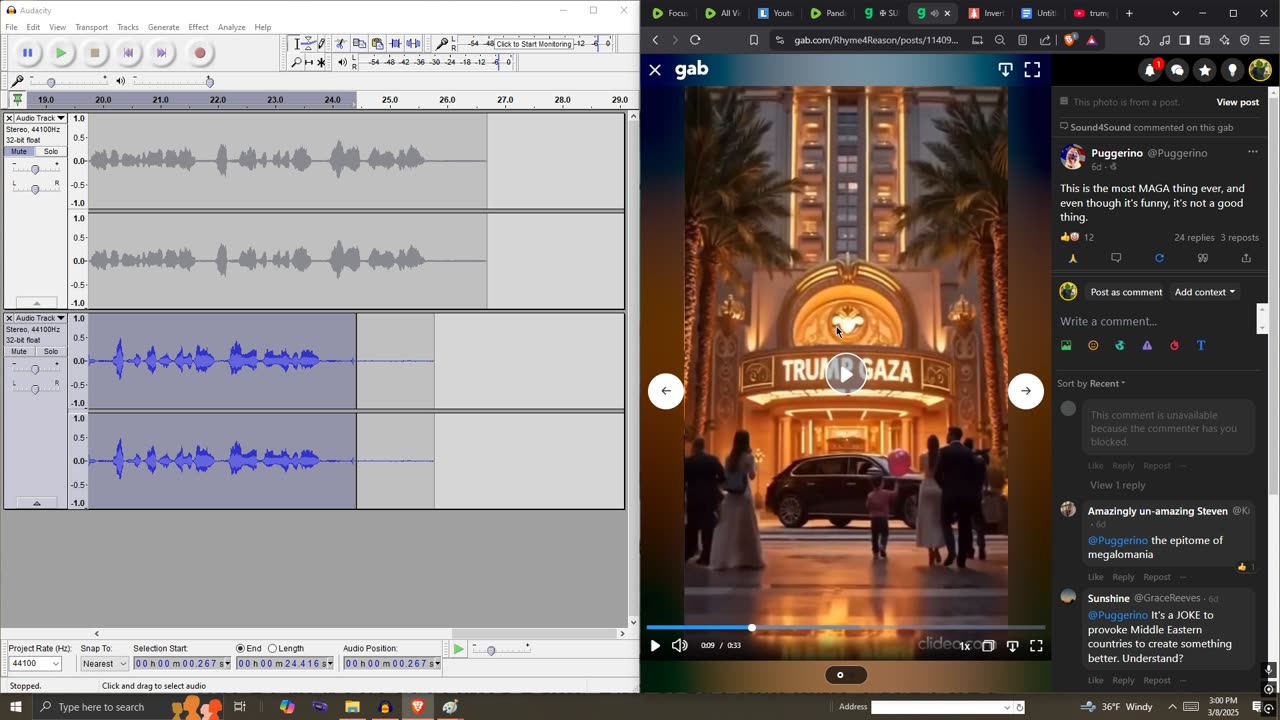1280x720 pixels.
Task: Select the Selection (I-beam) tool
Action: 297,44
